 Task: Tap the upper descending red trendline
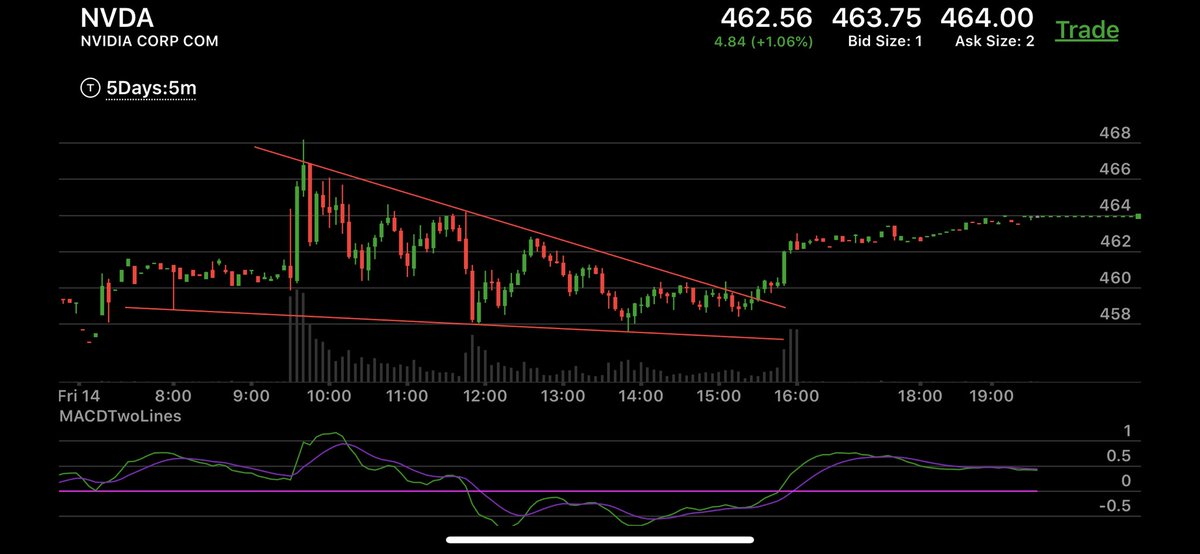pyautogui.click(x=520, y=228)
